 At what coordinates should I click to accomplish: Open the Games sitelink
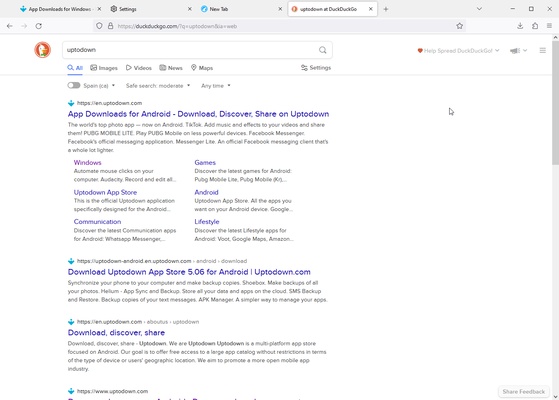coord(205,163)
